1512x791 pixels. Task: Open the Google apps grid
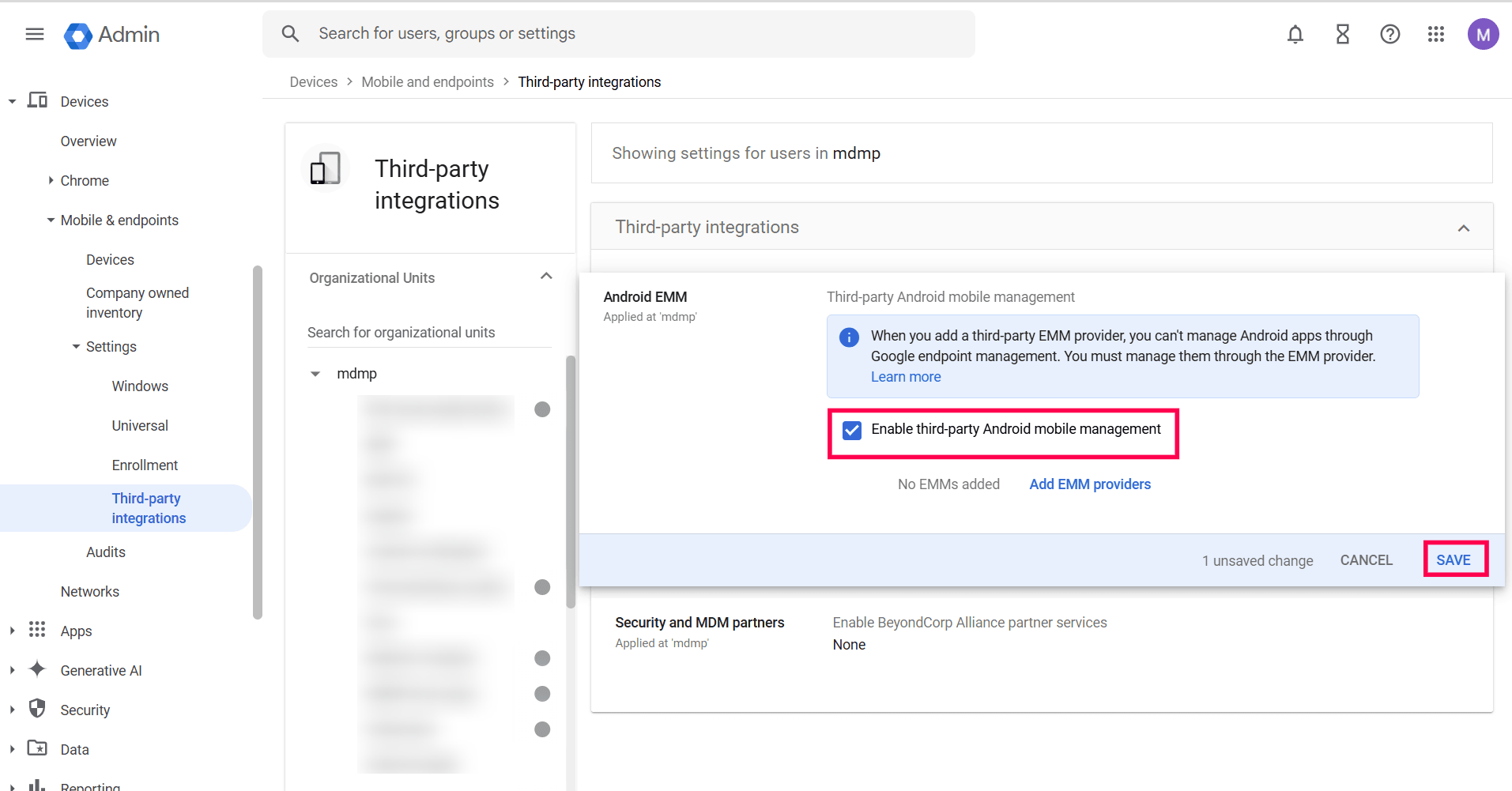tap(1436, 34)
